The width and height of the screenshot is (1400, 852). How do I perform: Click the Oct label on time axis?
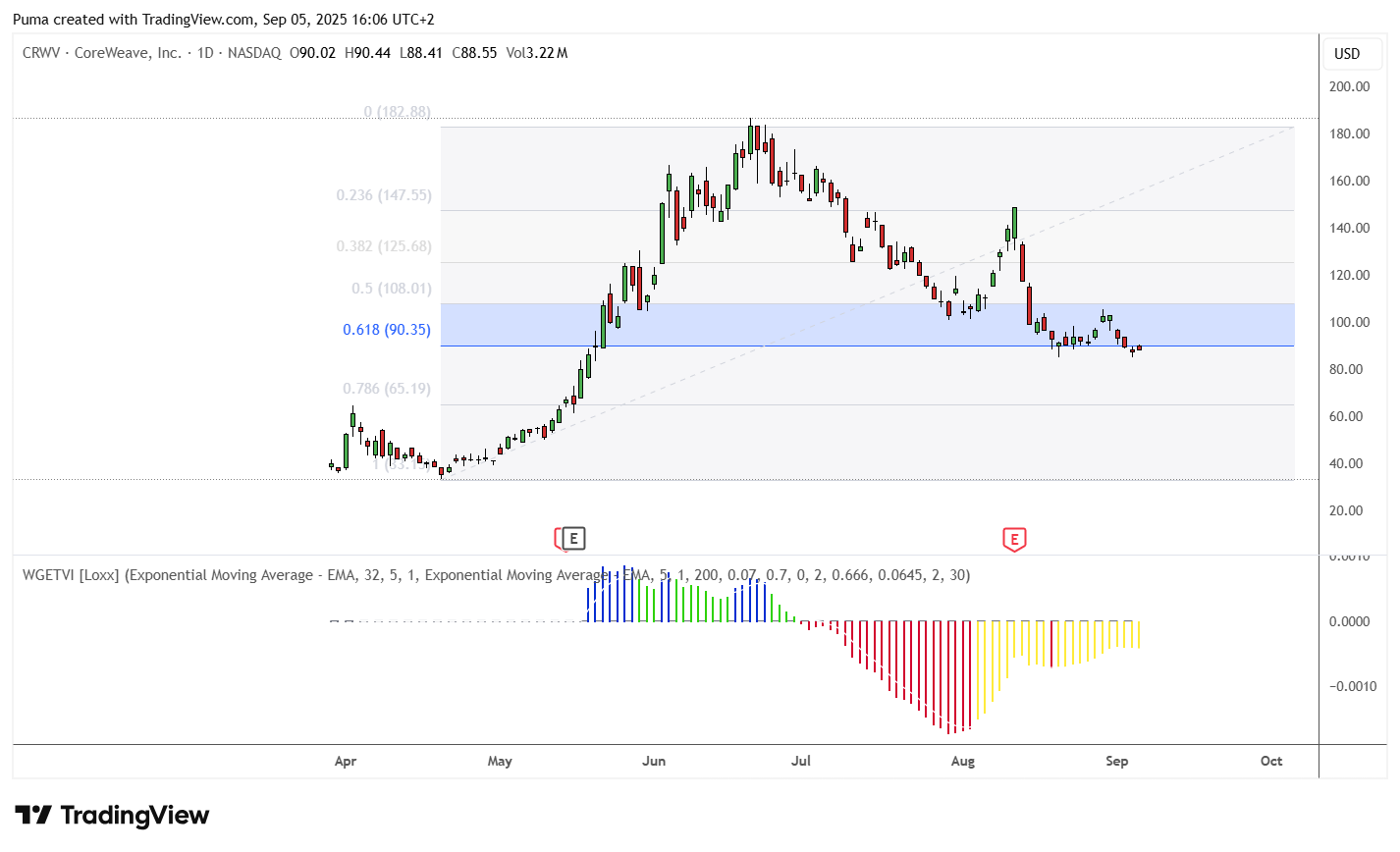click(x=1271, y=761)
